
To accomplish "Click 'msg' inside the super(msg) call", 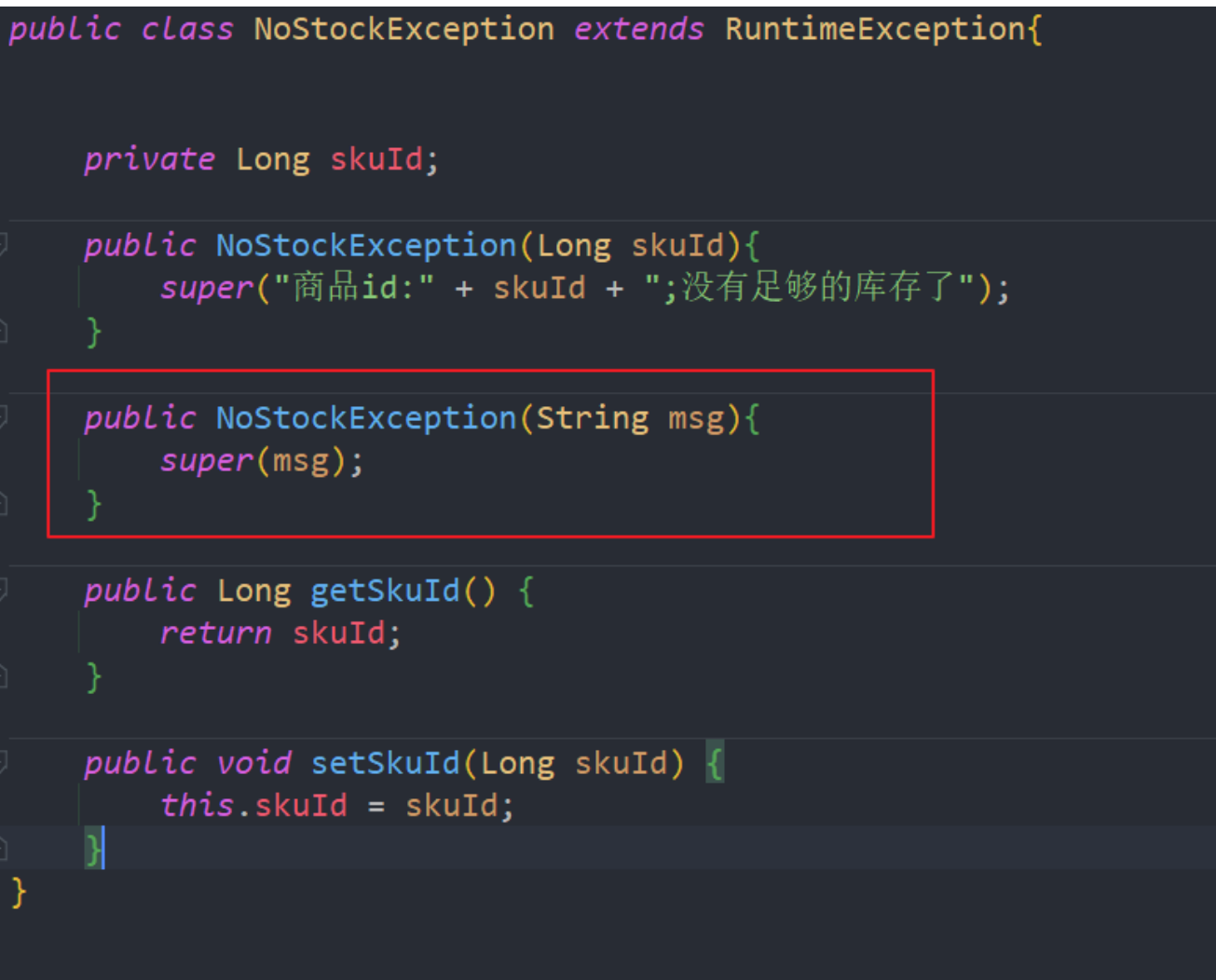I will tap(301, 460).
